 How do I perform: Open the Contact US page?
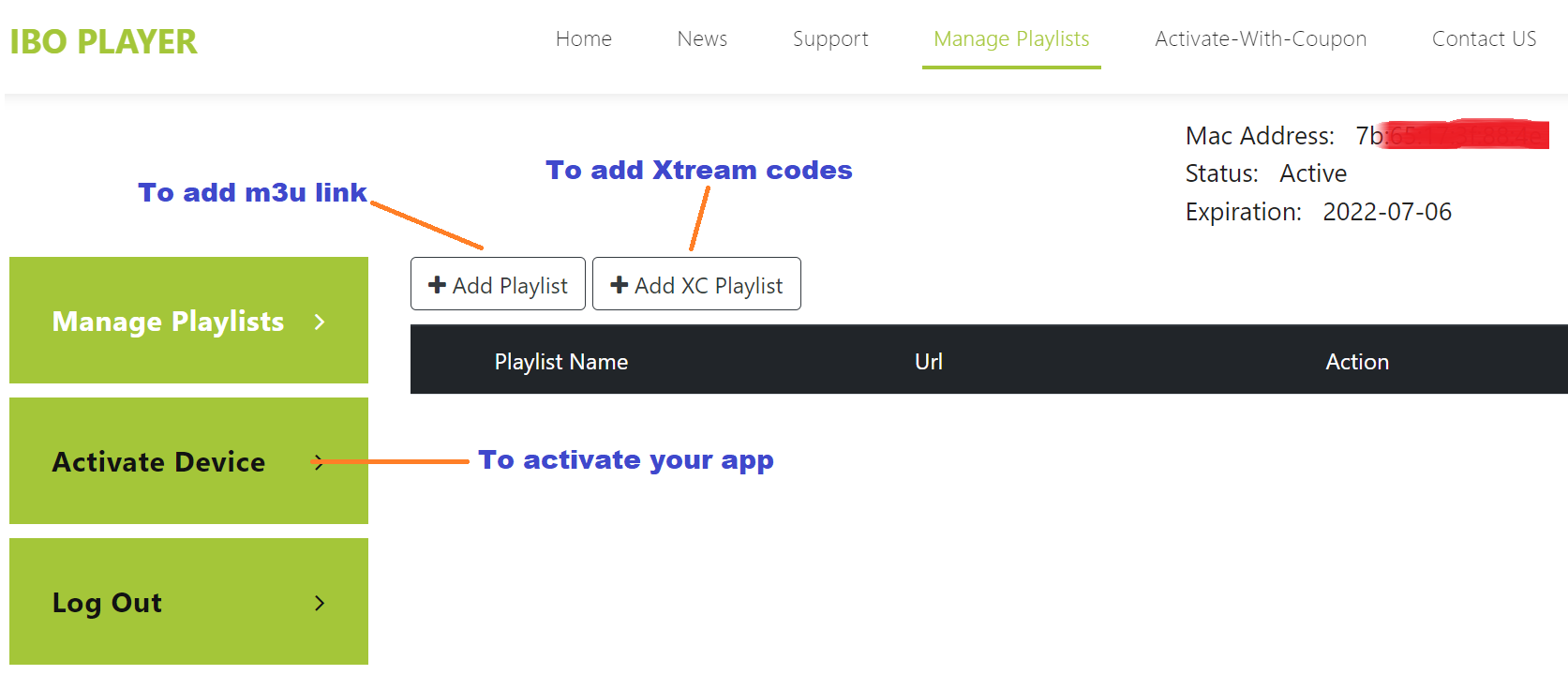(1484, 38)
